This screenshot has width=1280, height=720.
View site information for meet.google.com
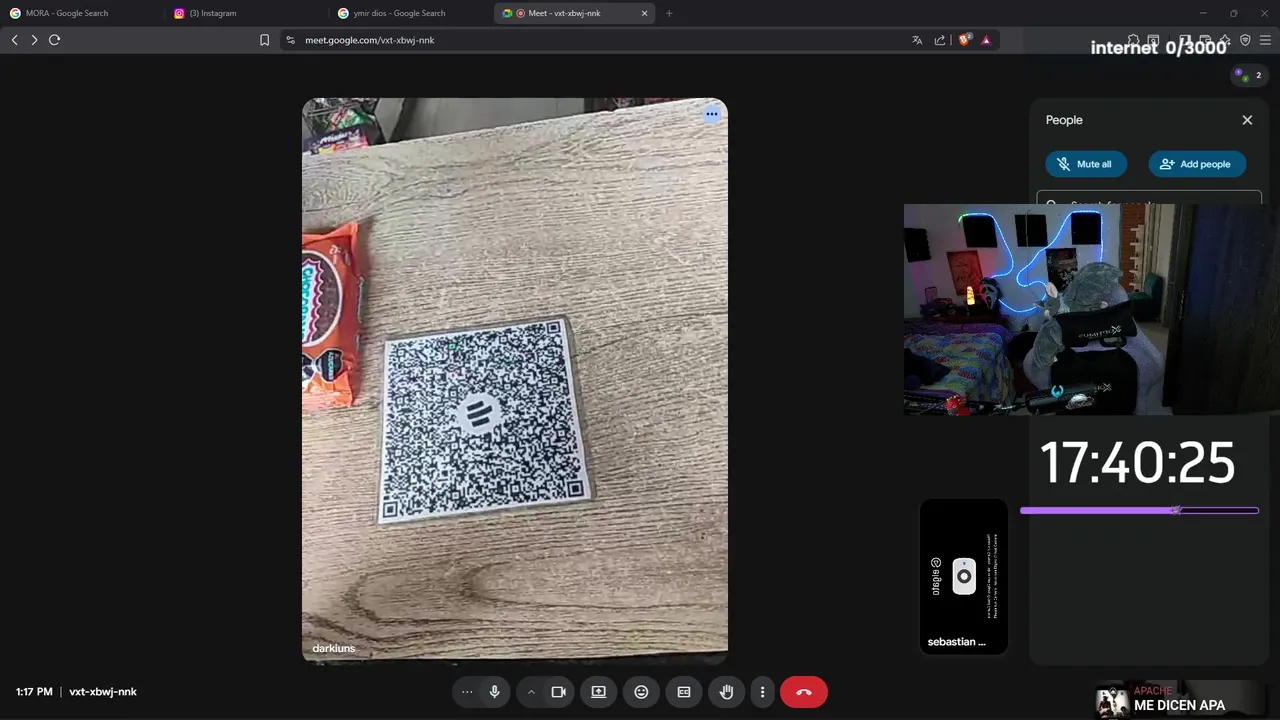[290, 40]
